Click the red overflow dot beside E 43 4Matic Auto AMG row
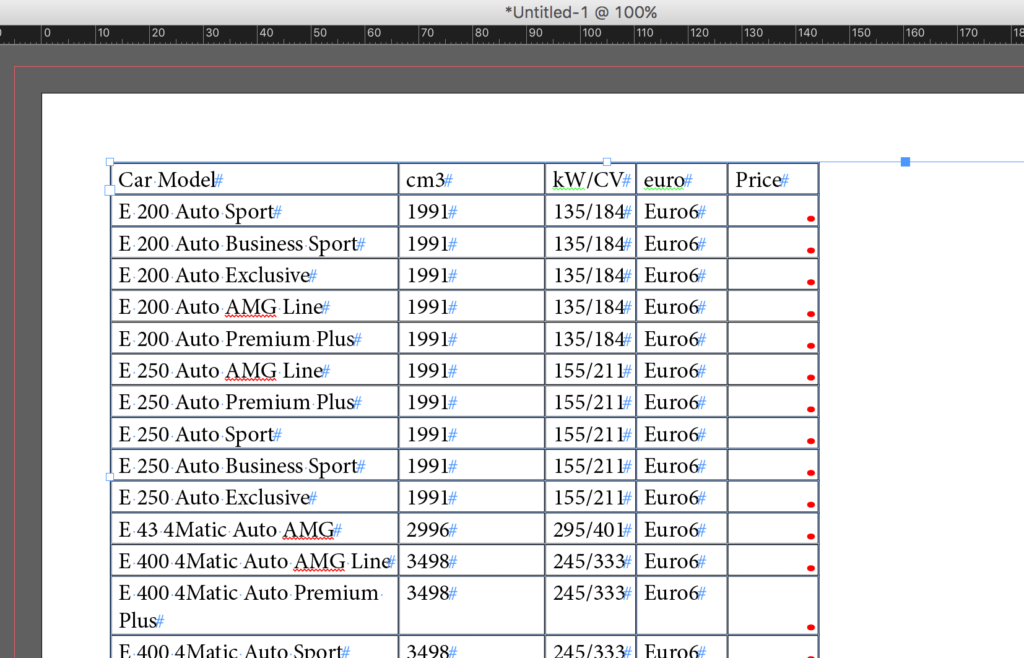 (x=810, y=535)
